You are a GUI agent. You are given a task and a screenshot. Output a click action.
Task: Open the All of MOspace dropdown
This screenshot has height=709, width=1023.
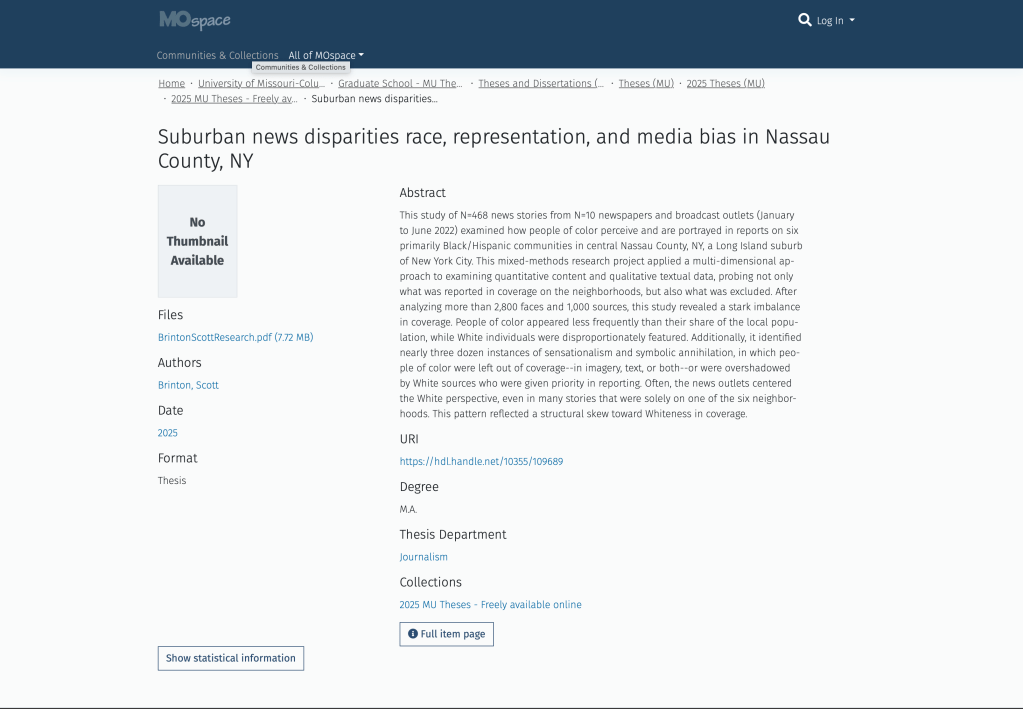[x=326, y=56]
